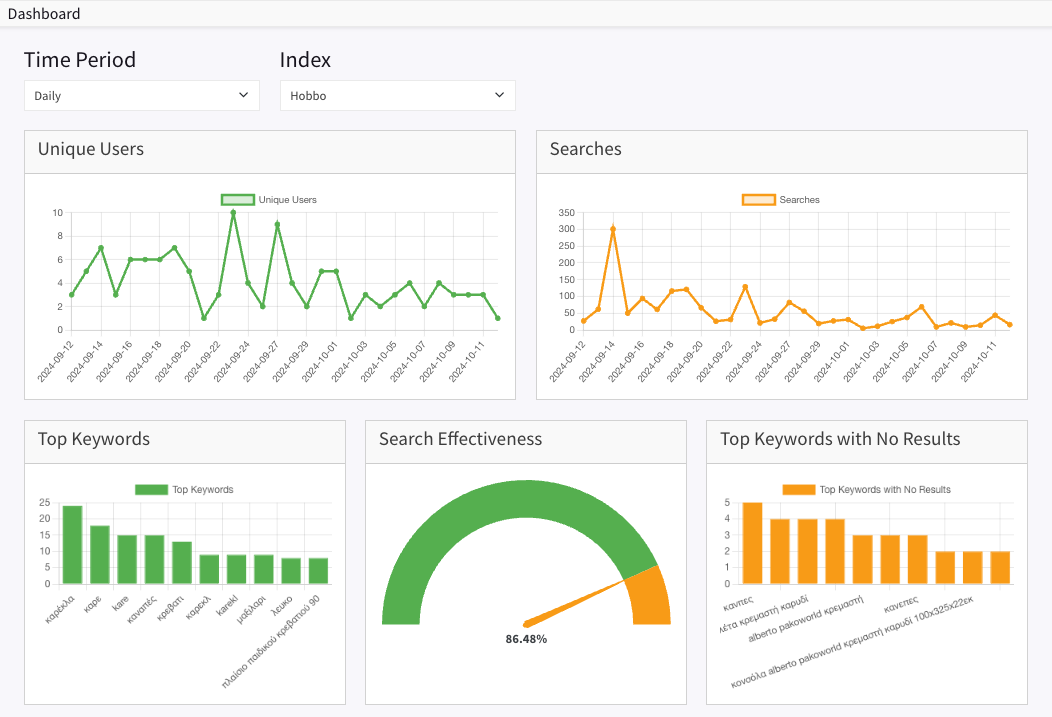This screenshot has height=717, width=1052.
Task: Click the alberto pakoworld κρεμαστή axis label
Action: [x=805, y=619]
